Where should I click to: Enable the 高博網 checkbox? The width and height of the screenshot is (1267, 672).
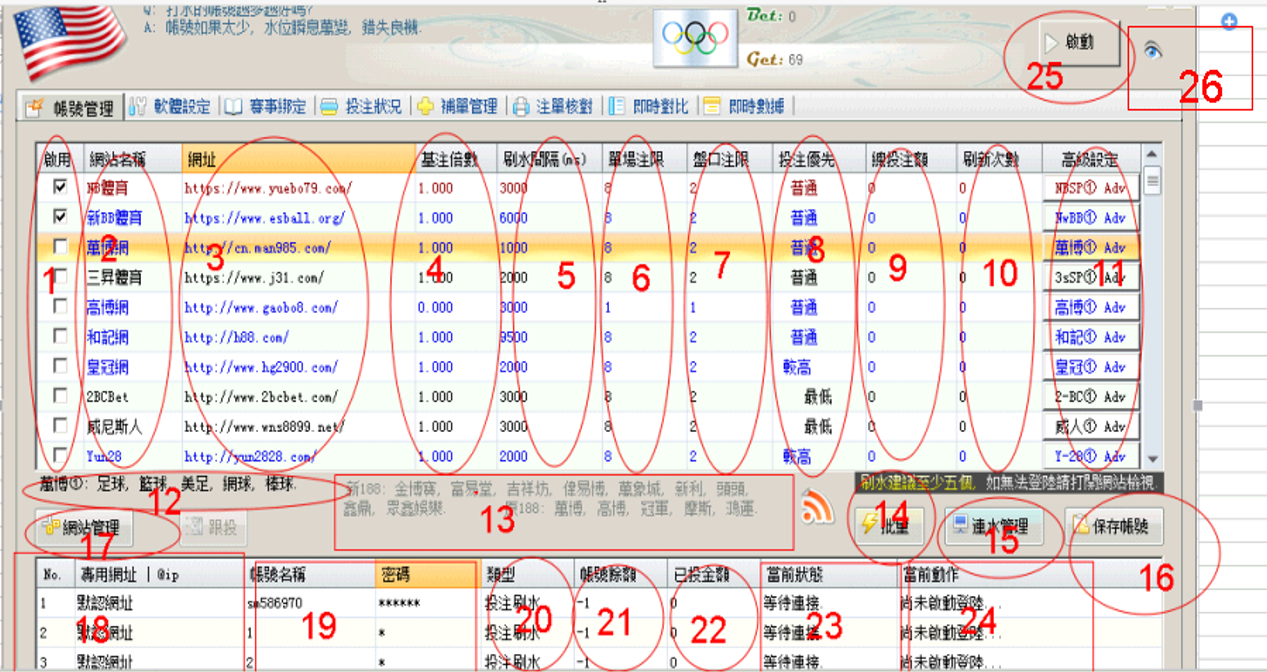click(61, 307)
